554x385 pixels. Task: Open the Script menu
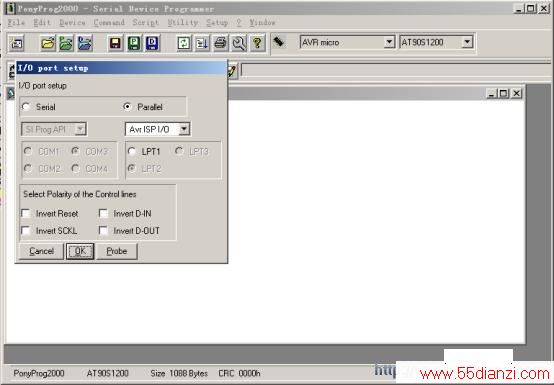(146, 22)
